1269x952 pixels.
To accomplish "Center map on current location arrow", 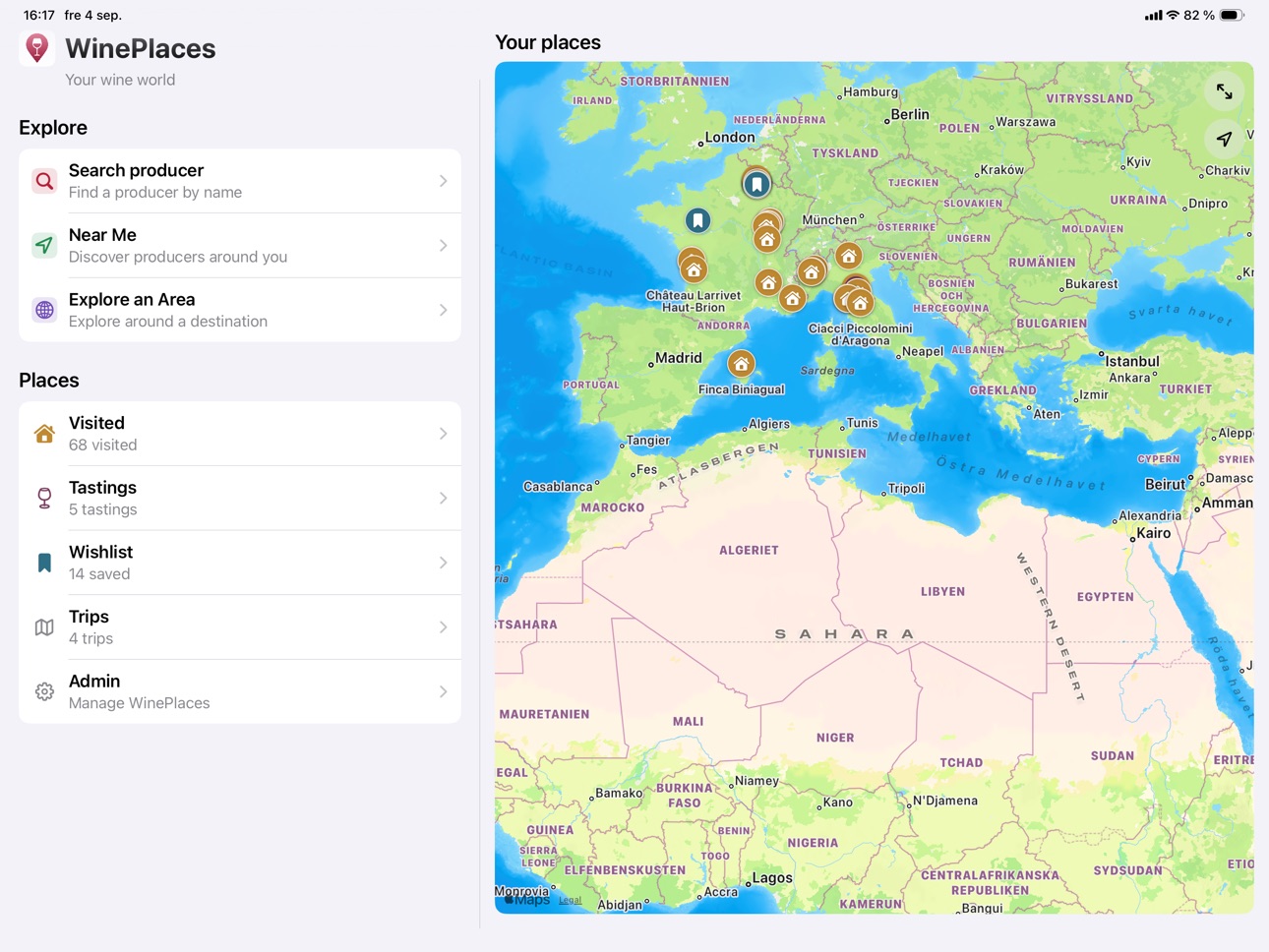I will [x=1224, y=139].
